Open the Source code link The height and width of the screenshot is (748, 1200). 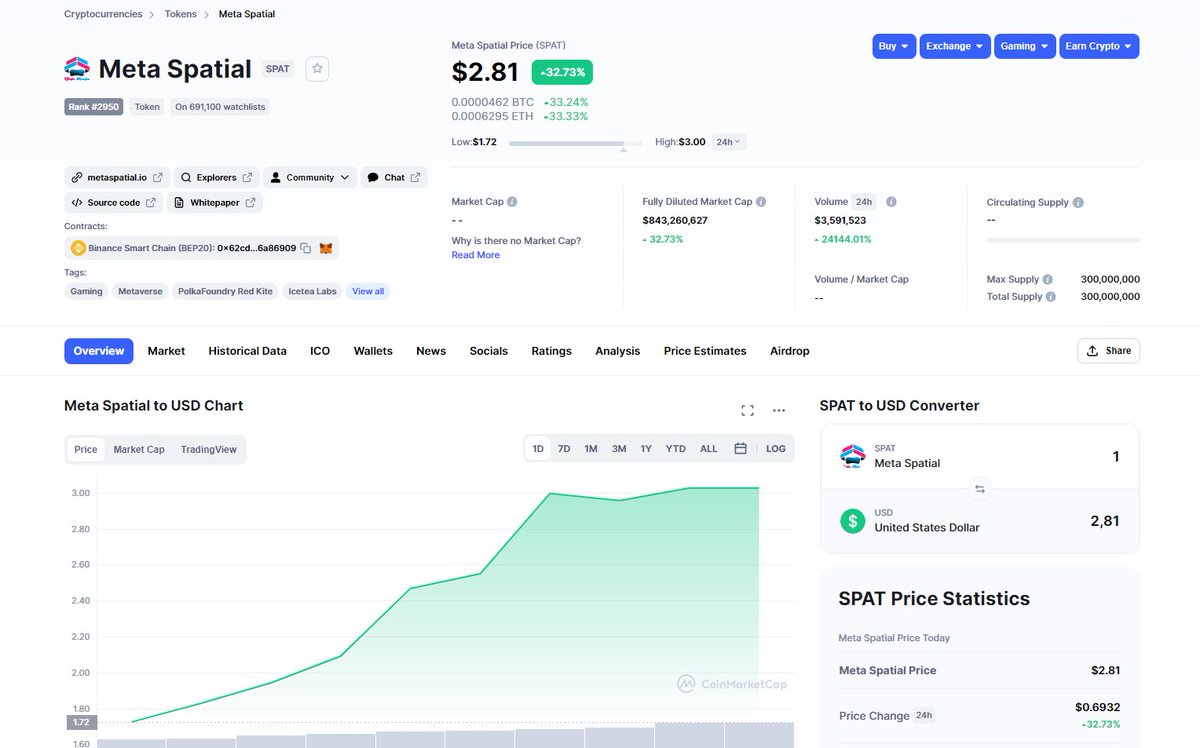click(x=114, y=202)
